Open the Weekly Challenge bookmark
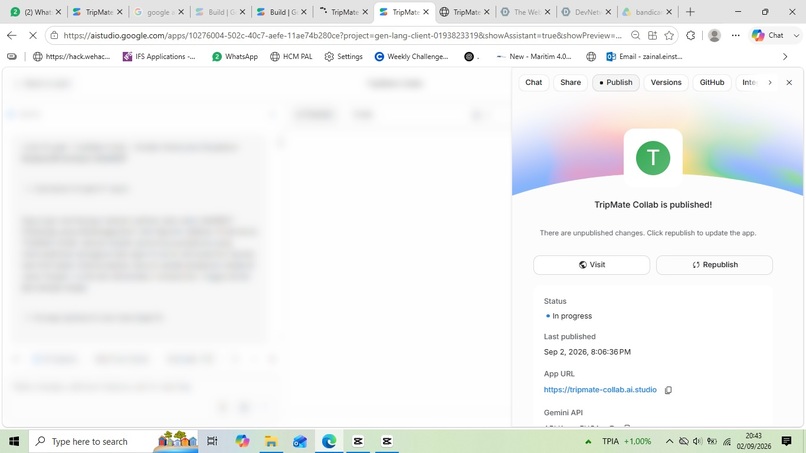806x453 pixels. pos(411,57)
